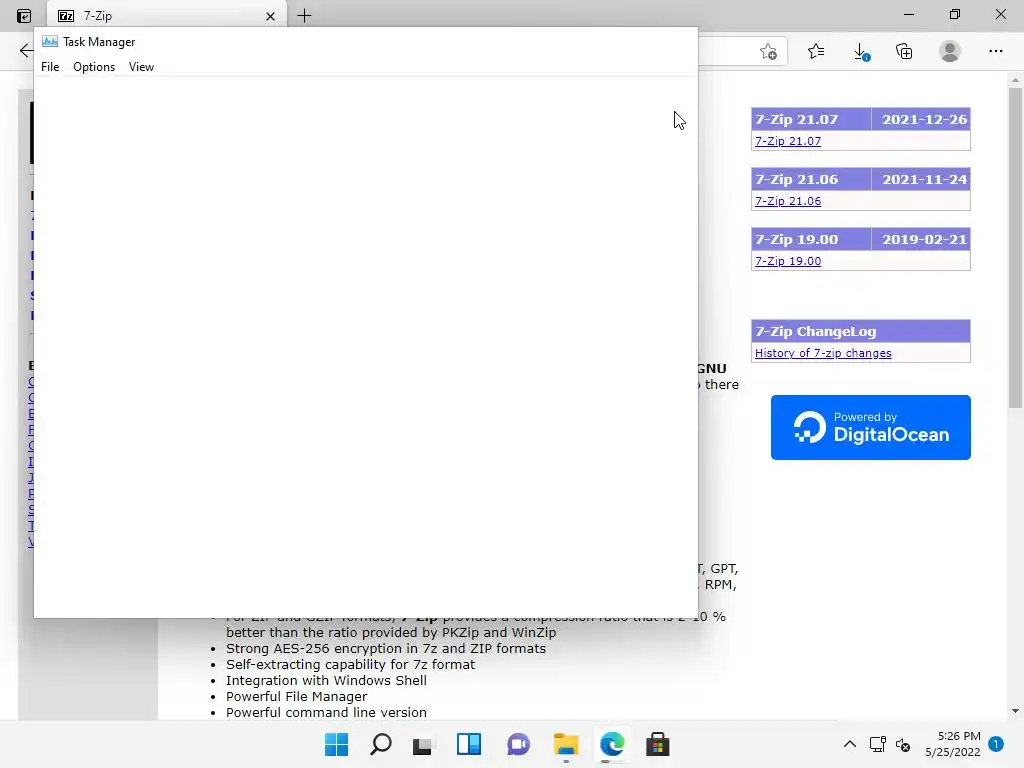Click the 2021-11-24 date text
The width and height of the screenshot is (1024, 768).
click(924, 180)
